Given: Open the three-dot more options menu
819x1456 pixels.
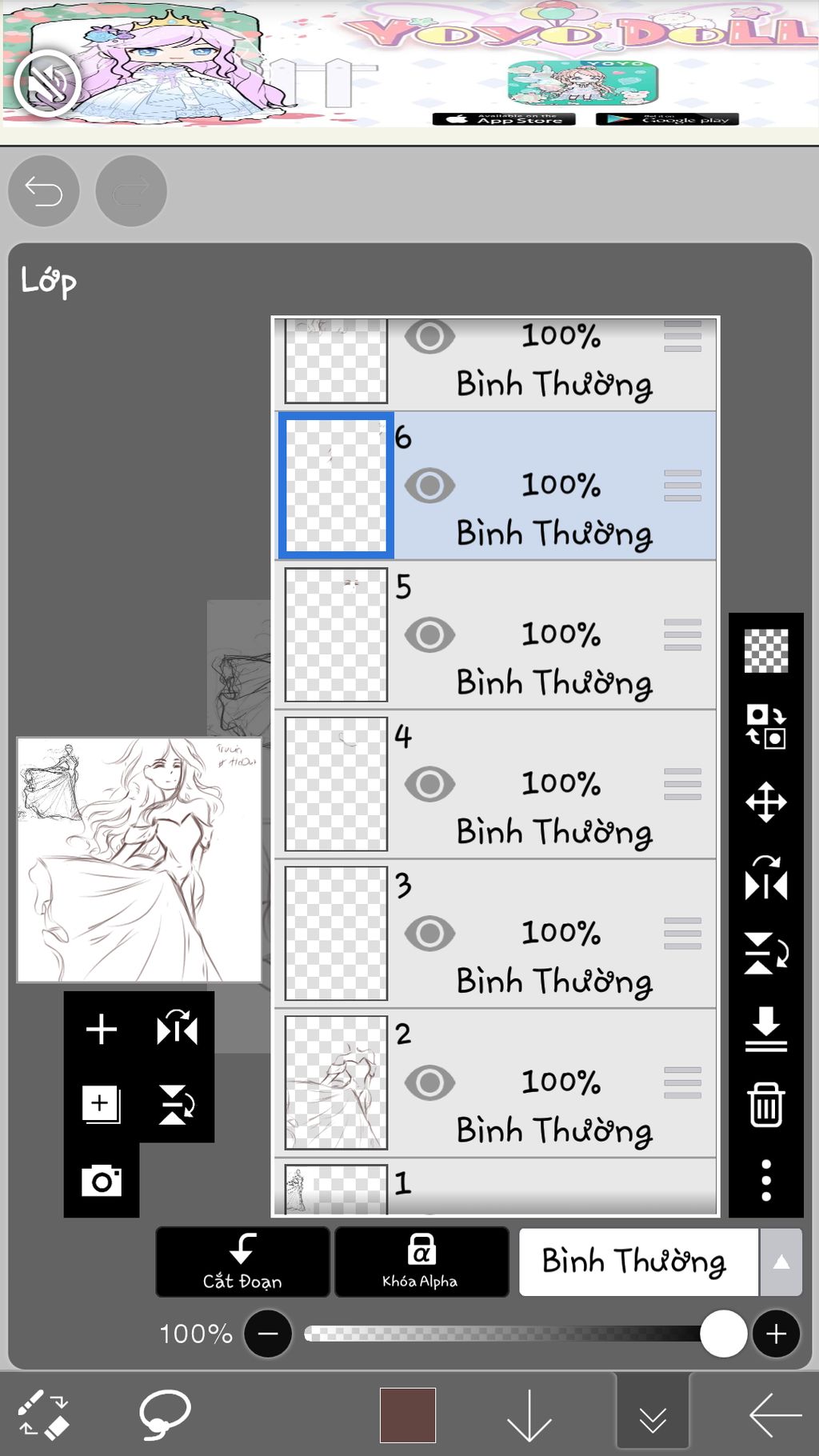Looking at the screenshot, I should (x=766, y=1180).
